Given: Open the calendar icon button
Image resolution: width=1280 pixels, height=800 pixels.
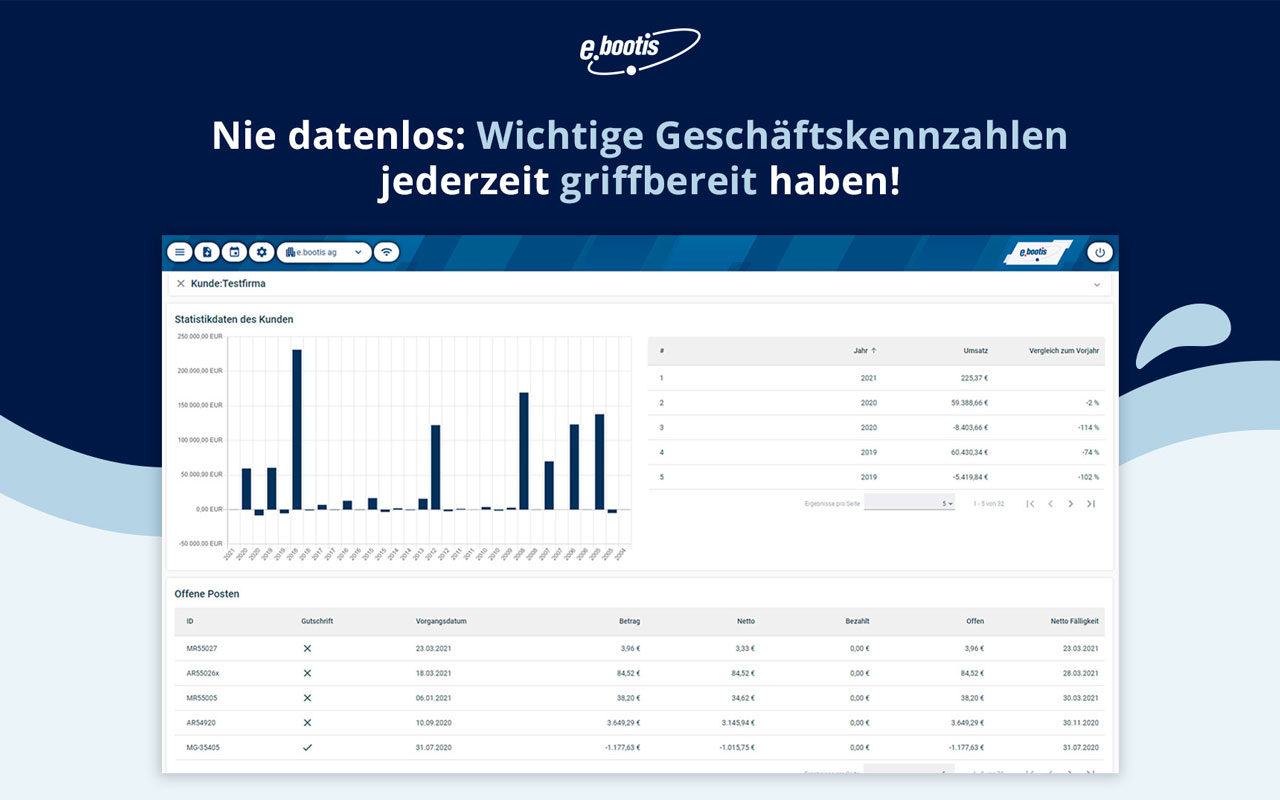Looking at the screenshot, I should coord(234,252).
